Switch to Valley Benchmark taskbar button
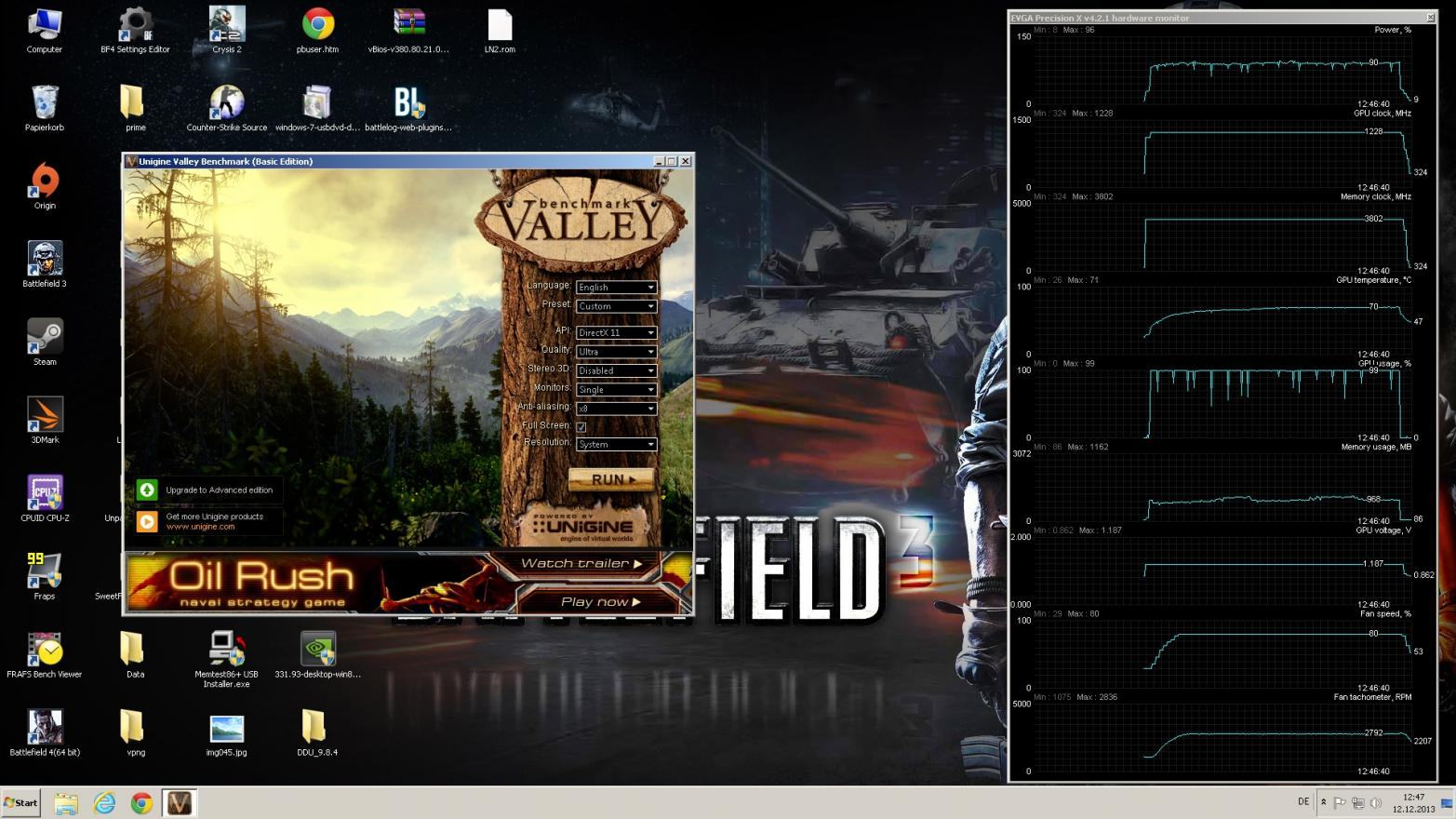Viewport: 1456px width, 819px height. click(x=180, y=802)
